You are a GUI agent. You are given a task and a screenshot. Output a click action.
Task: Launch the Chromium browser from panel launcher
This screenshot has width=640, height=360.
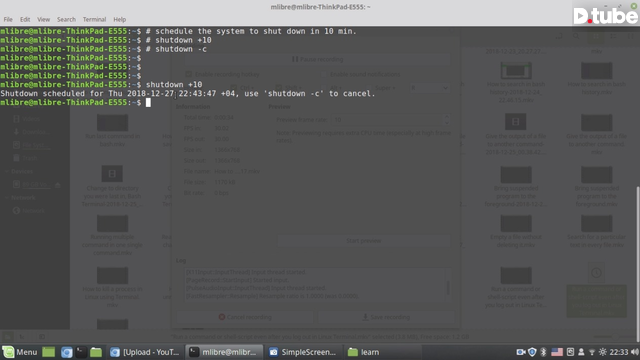(x=67, y=352)
